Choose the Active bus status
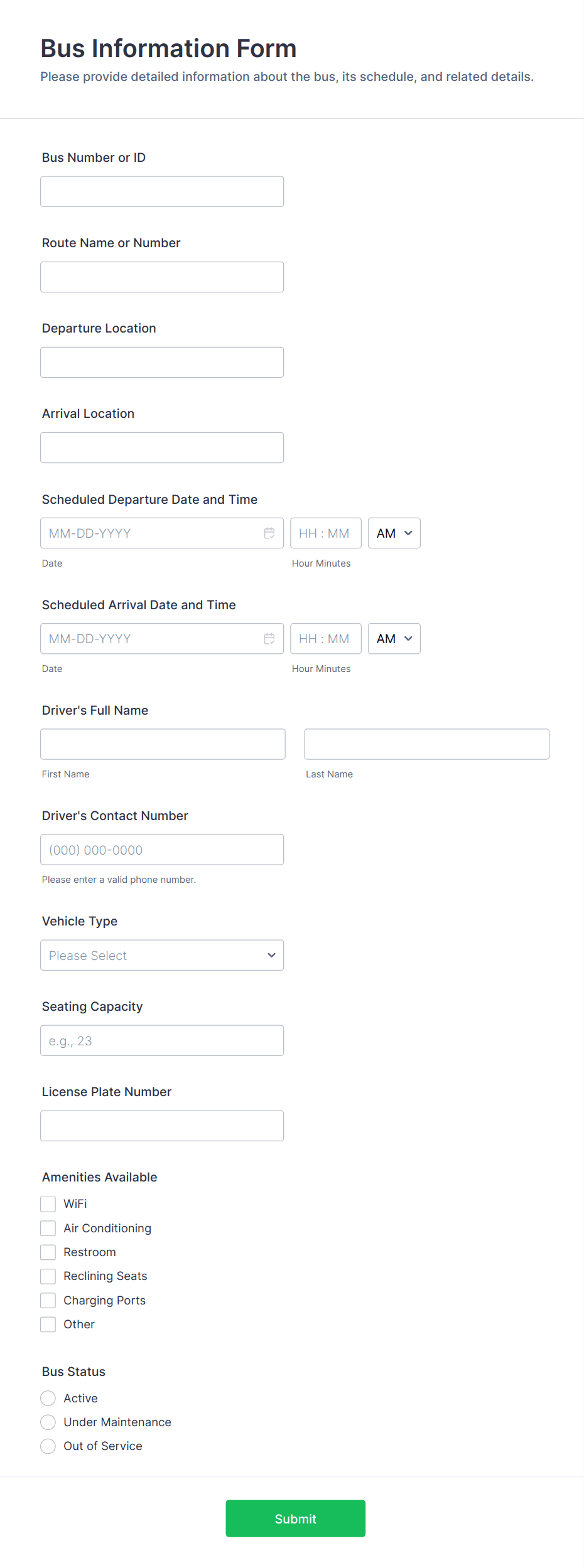584x1568 pixels. pos(48,1399)
